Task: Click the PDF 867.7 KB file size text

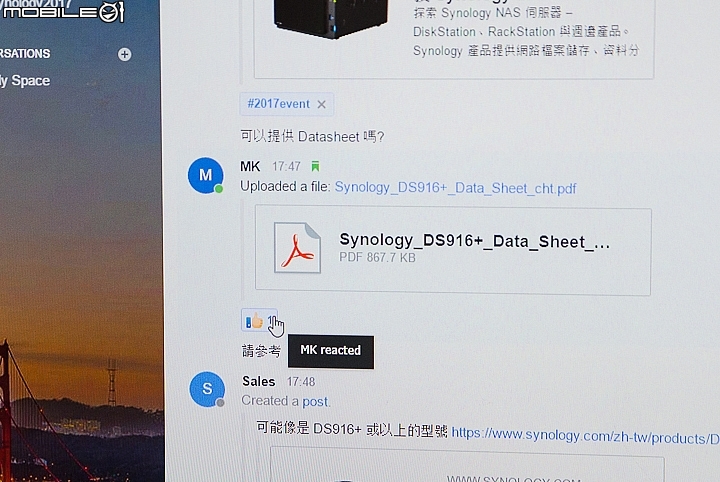Action: [x=377, y=258]
